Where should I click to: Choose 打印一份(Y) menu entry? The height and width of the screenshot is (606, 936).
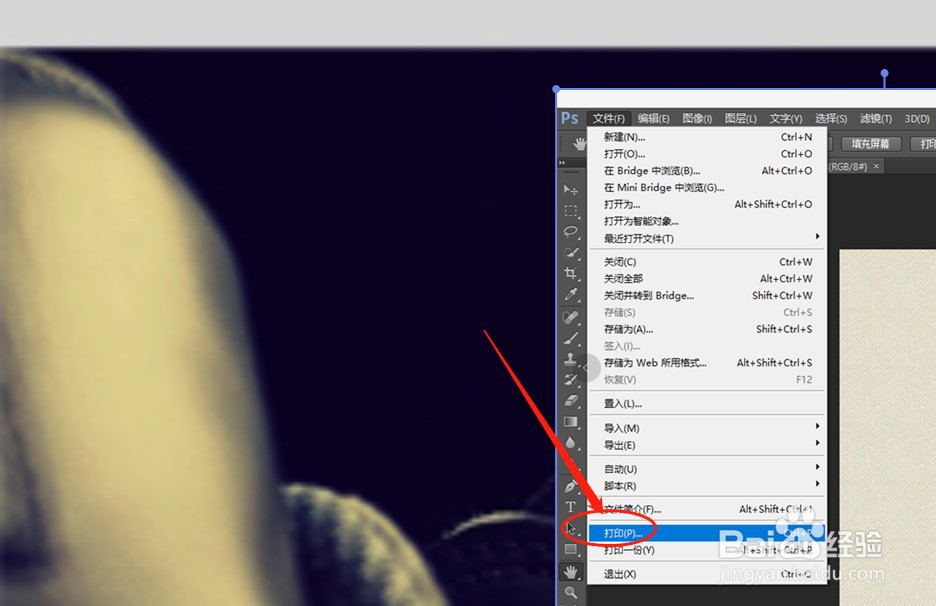coord(707,550)
